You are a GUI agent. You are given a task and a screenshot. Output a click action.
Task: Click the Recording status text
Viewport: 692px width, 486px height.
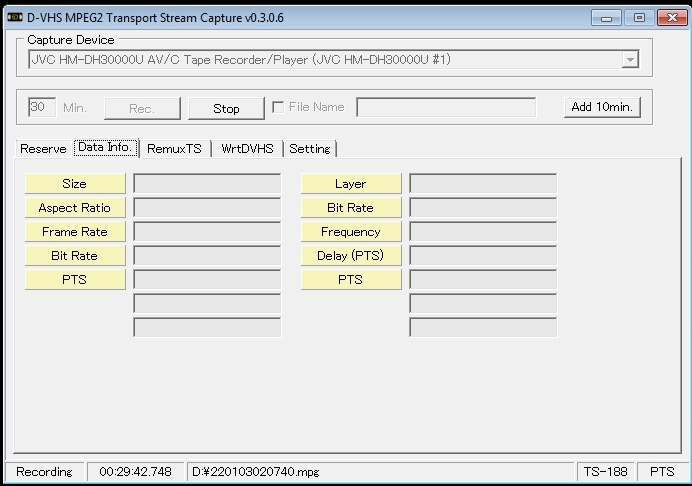[x=44, y=472]
